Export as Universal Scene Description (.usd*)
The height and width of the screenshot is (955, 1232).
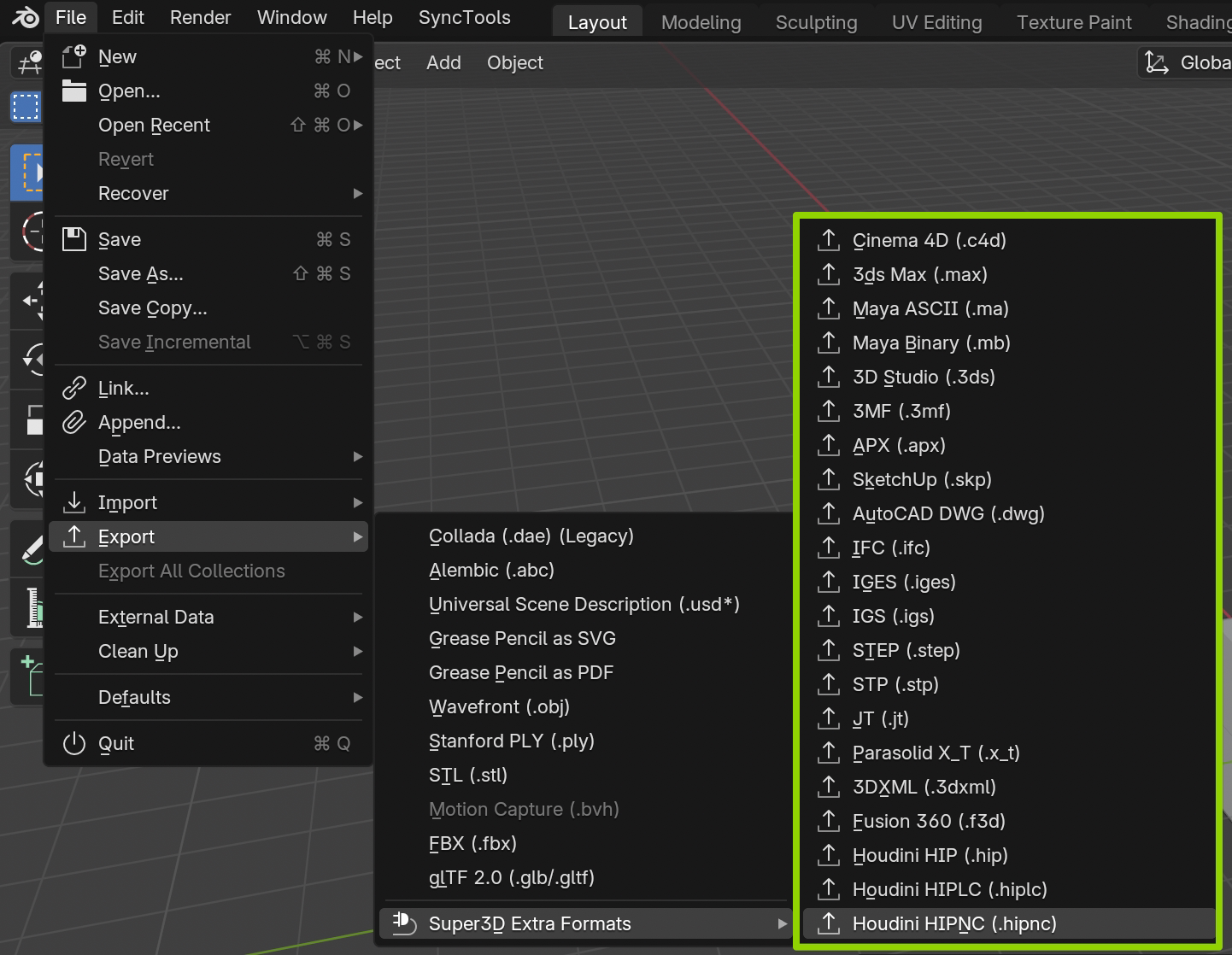tap(584, 604)
